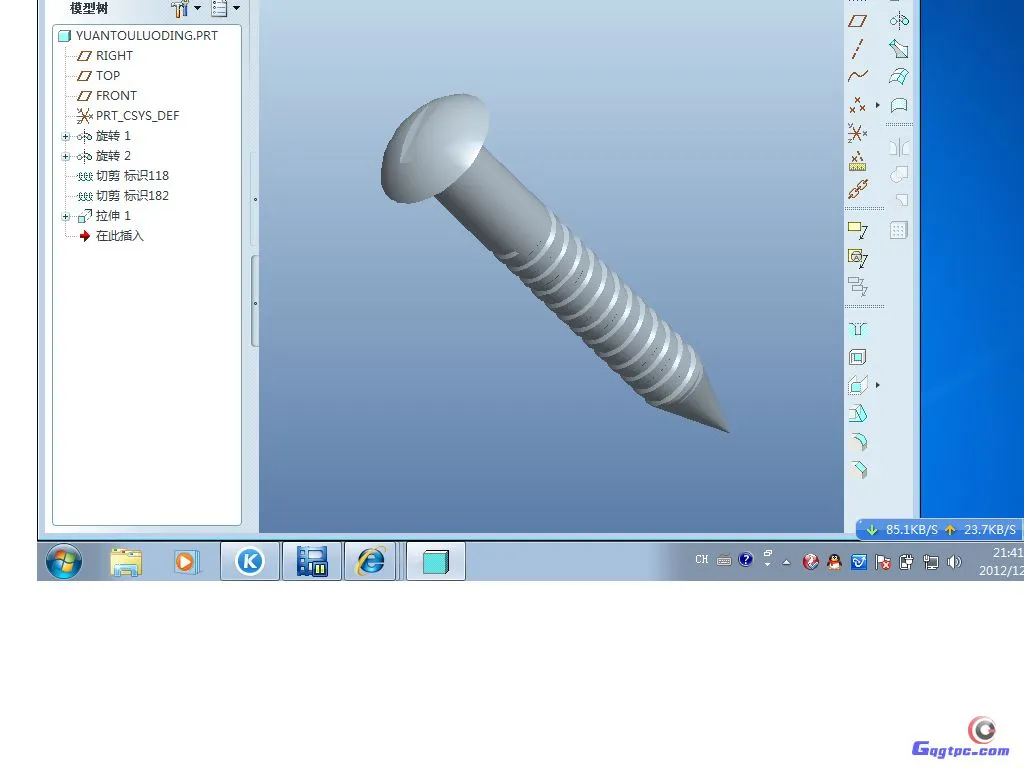Select PRT_CSYS_DEF in model tree

coord(137,116)
